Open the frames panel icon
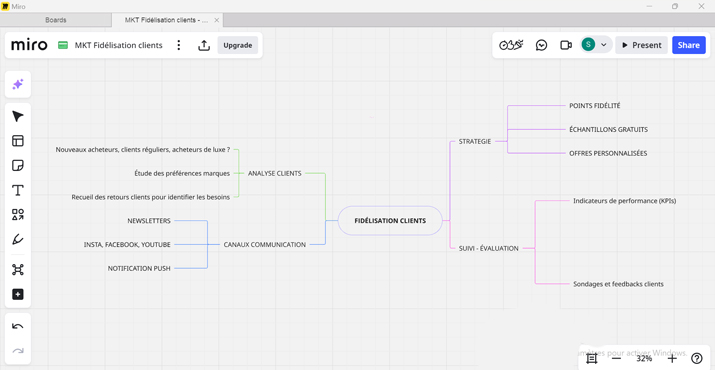The height and width of the screenshot is (370, 715). coord(592,359)
